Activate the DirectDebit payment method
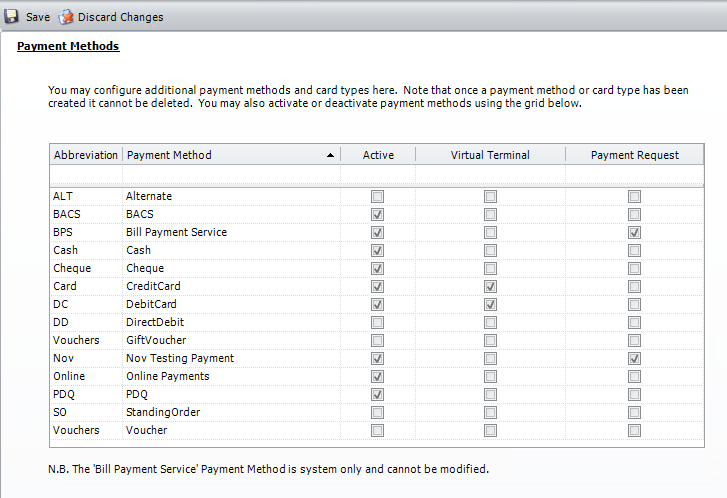This screenshot has height=498, width=727. pos(378,323)
